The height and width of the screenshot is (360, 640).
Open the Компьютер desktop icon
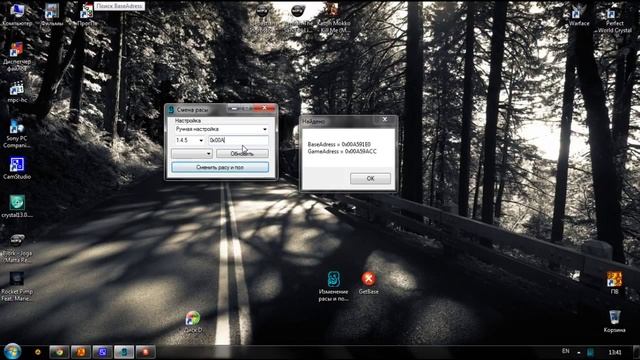(17, 14)
